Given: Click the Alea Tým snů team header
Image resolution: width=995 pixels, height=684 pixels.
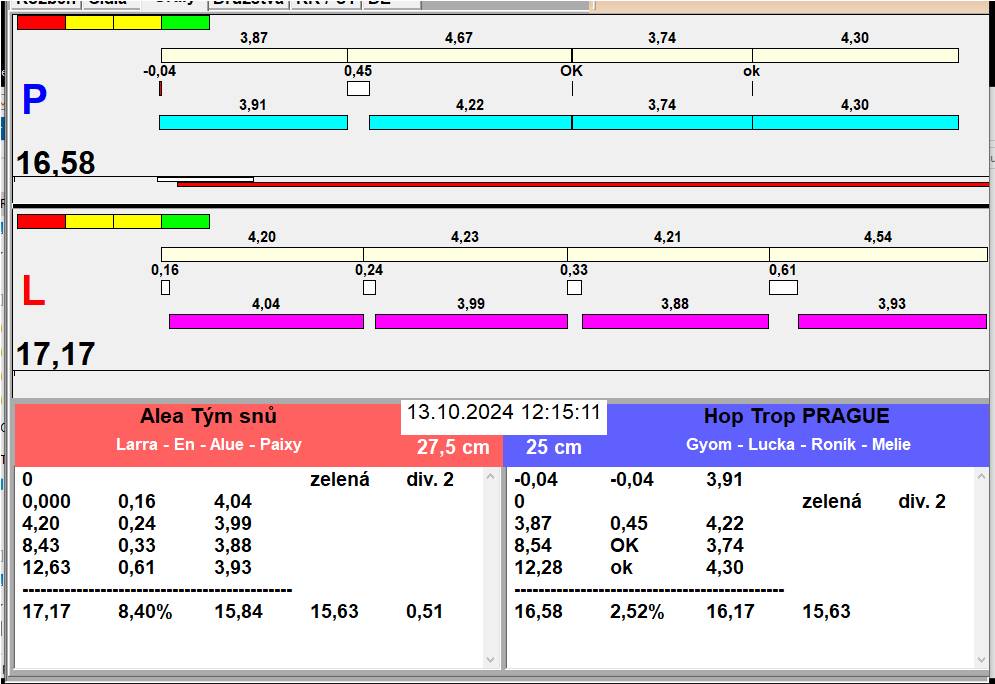Looking at the screenshot, I should pos(208,416).
